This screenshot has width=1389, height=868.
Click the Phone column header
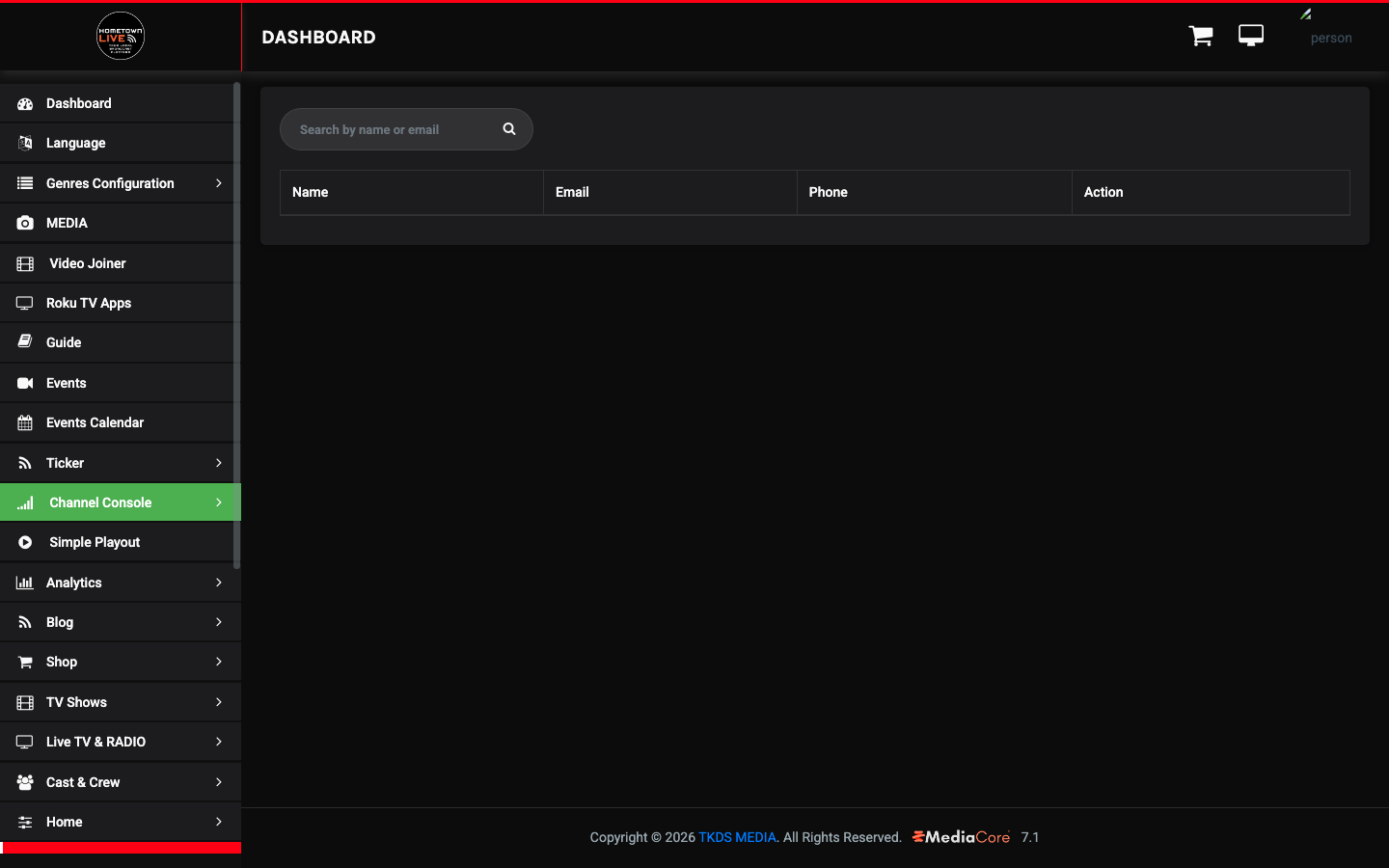935,193
